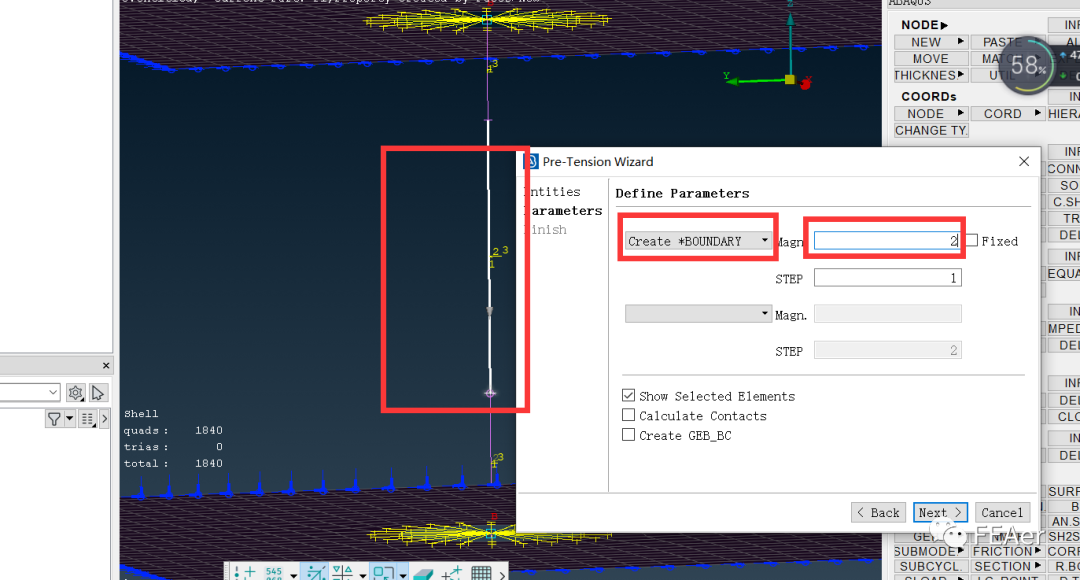Toggle the highlighted arrow-through-points bottom toolbar icon

[x=316, y=572]
